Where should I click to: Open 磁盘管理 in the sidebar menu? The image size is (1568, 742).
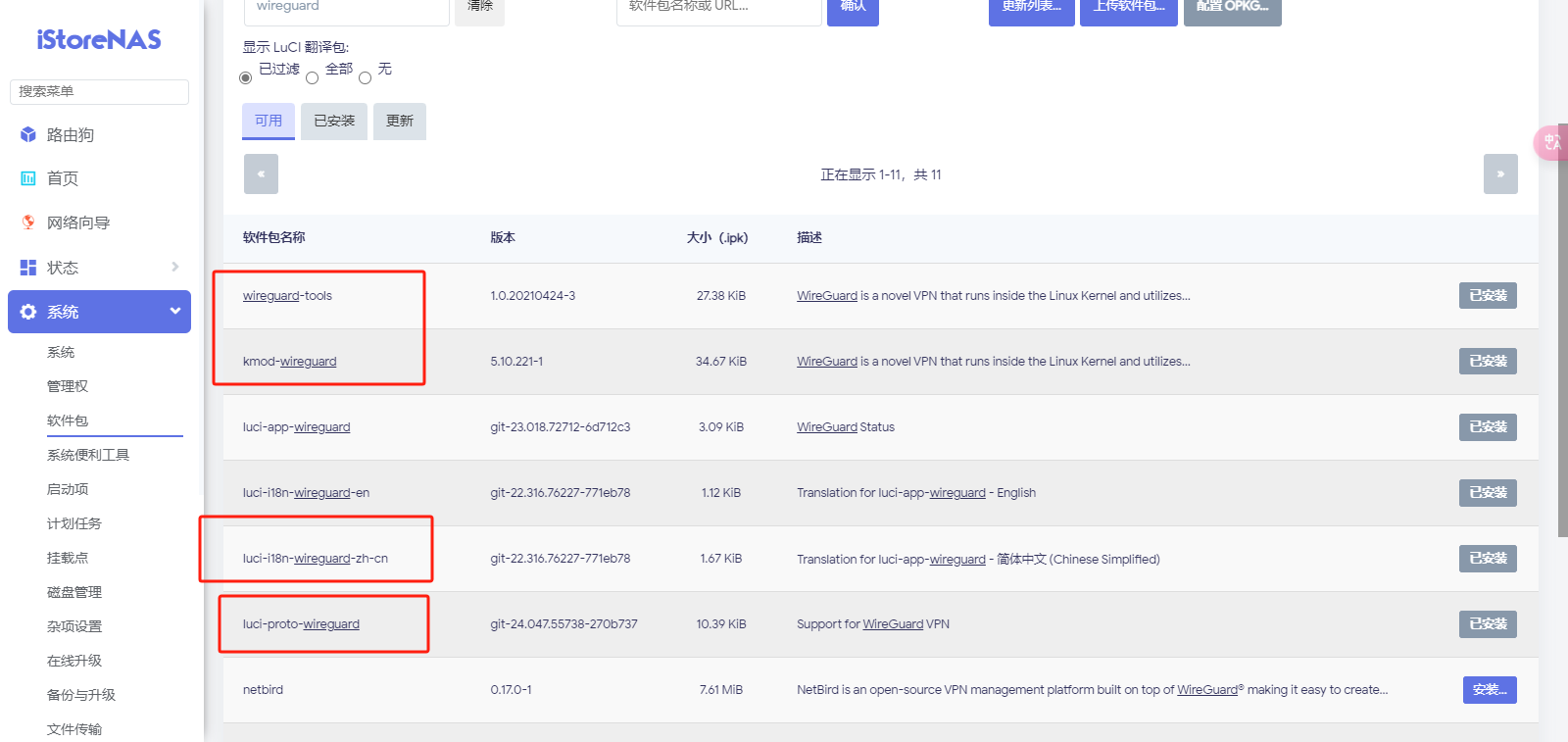pyautogui.click(x=74, y=592)
